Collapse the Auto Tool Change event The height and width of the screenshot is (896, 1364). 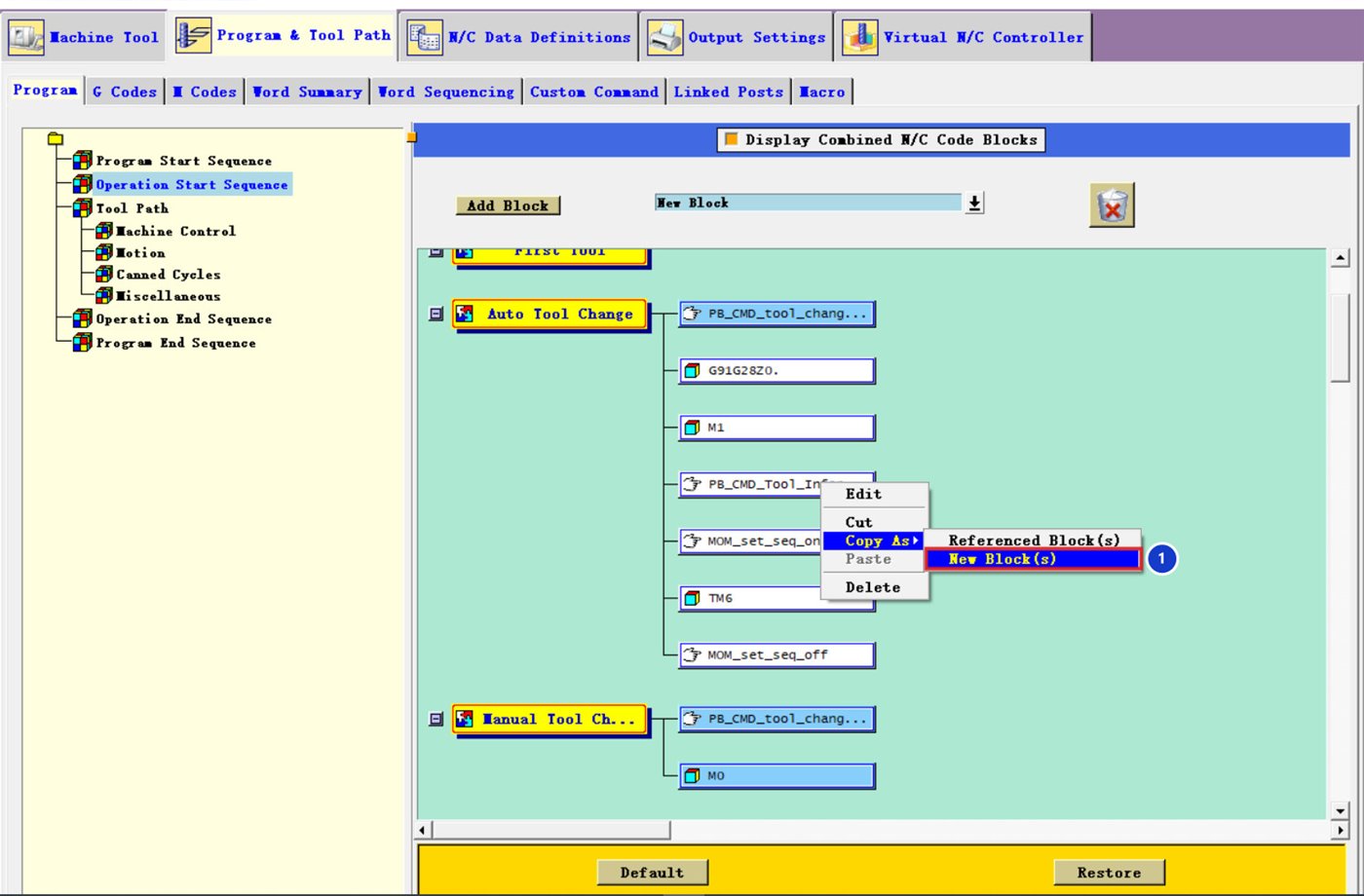coord(436,314)
